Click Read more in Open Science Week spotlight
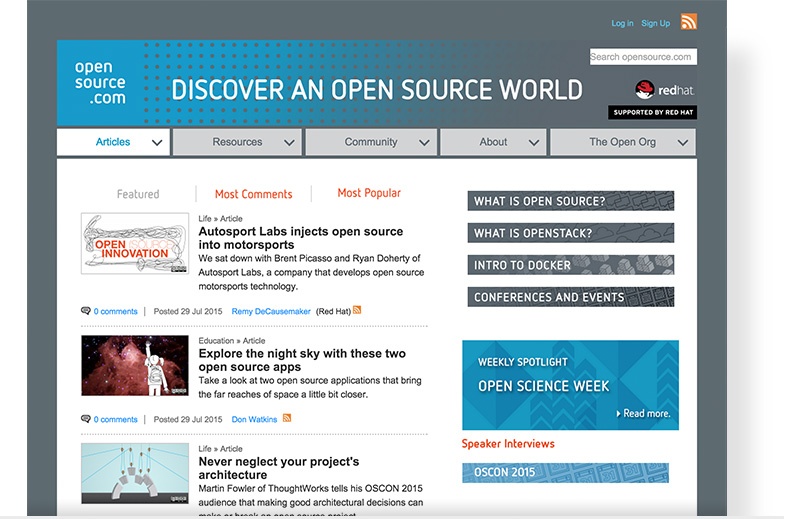This screenshot has height=519, width=800. coord(646,413)
